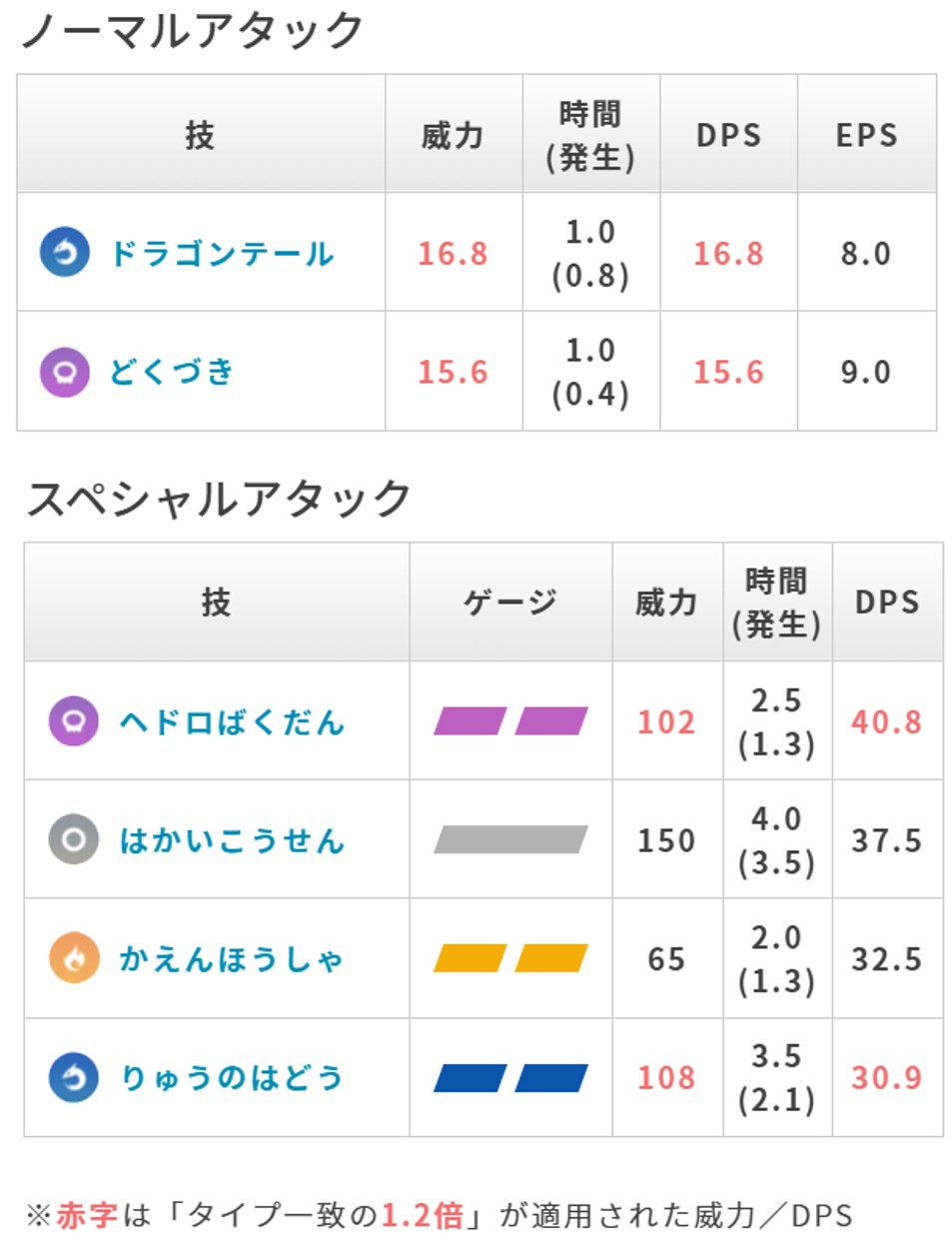Open the どくづき move link
The height and width of the screenshot is (1256, 952).
point(172,372)
